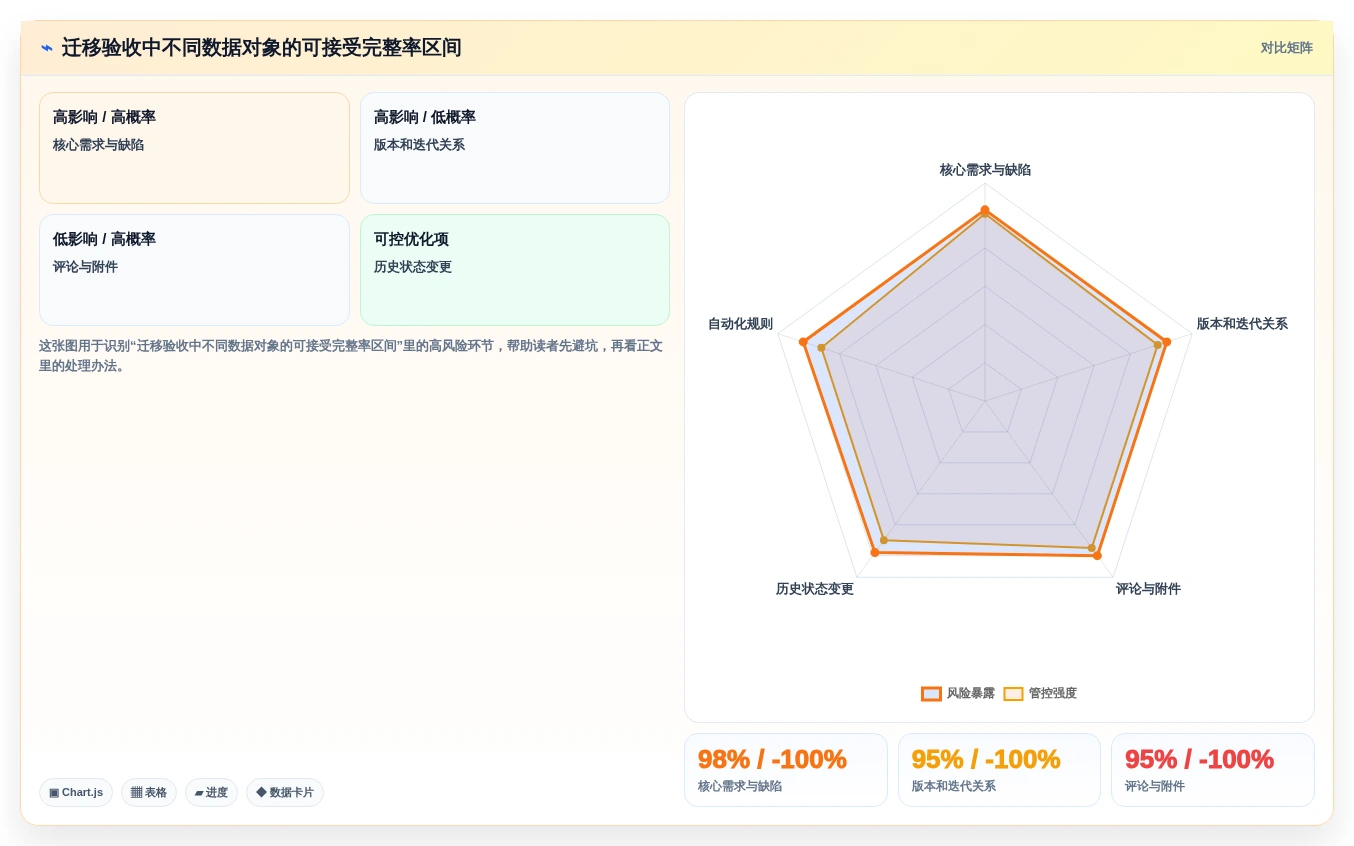Click the title 迁移验收中不同数据对象的可接受完整率区间

tap(261, 48)
